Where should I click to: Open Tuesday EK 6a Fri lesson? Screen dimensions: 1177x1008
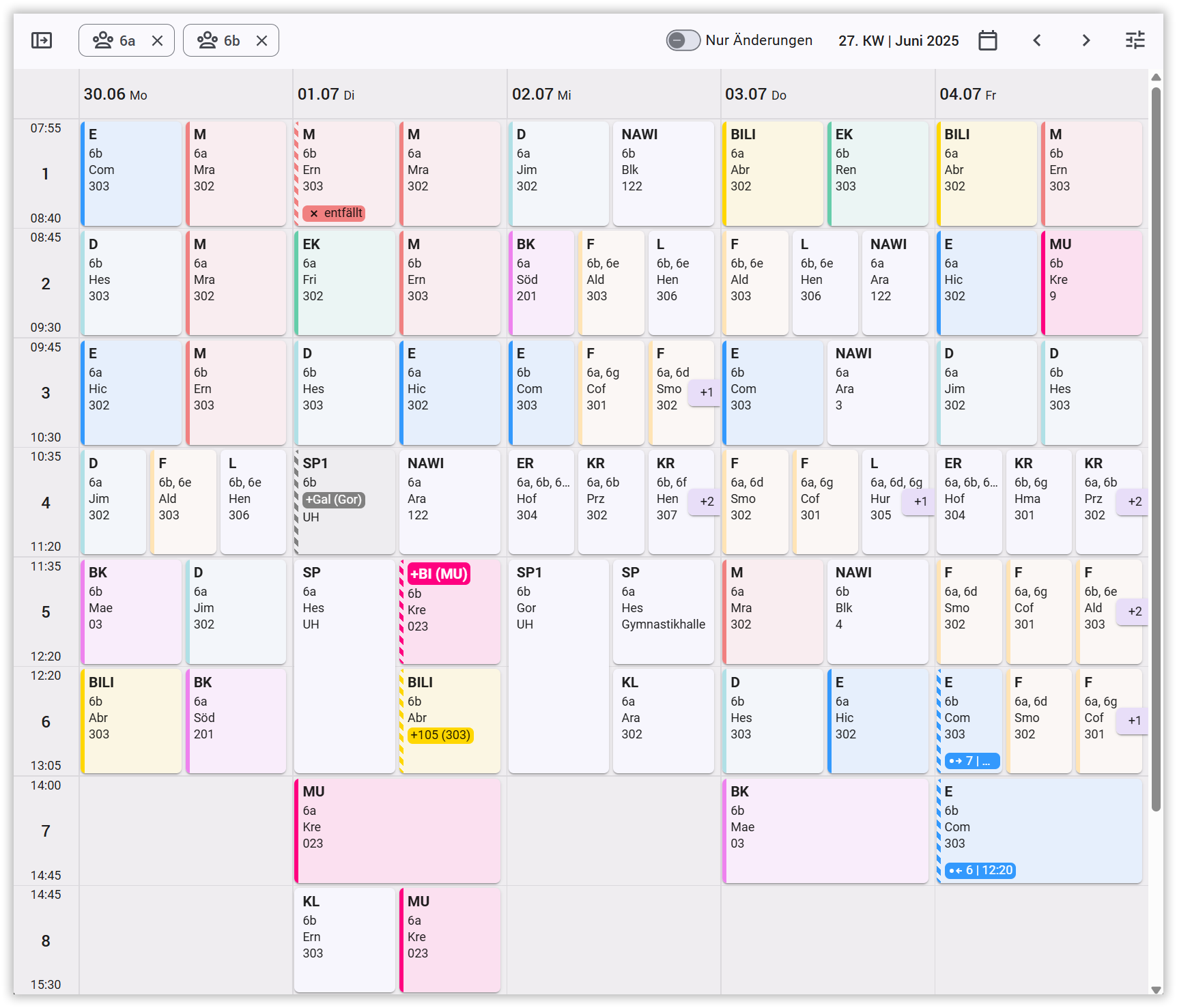(x=345, y=283)
